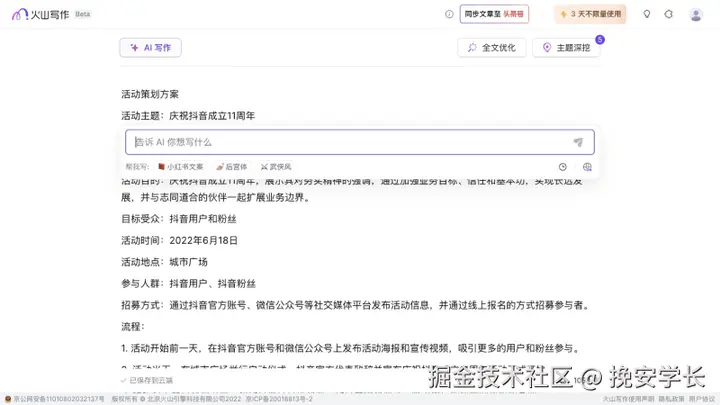Click the title 活动策划方案

click(x=150, y=94)
